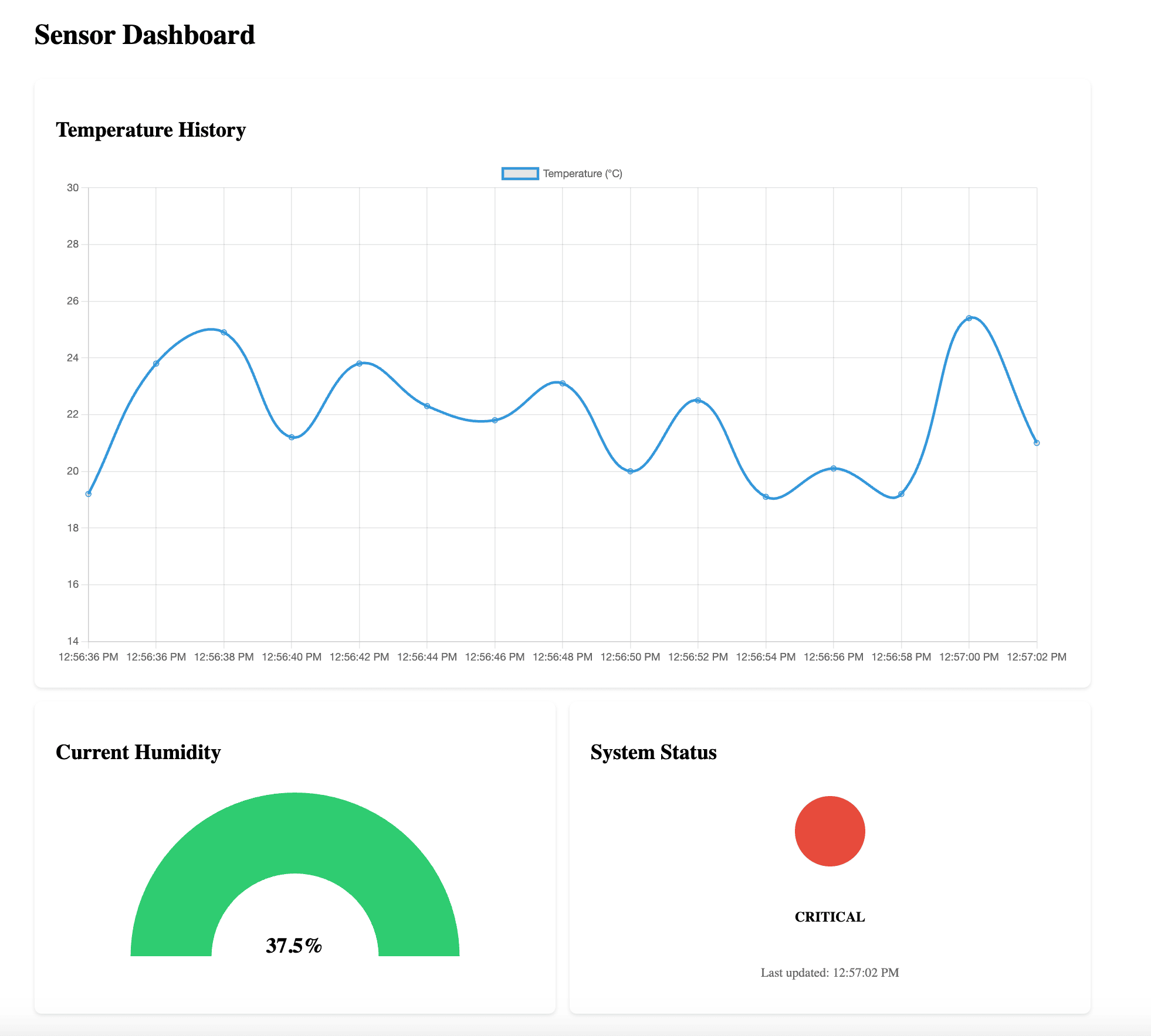Viewport: 1151px width, 1036px height.
Task: Click the first data point at 12:56:36
Action: (88, 493)
